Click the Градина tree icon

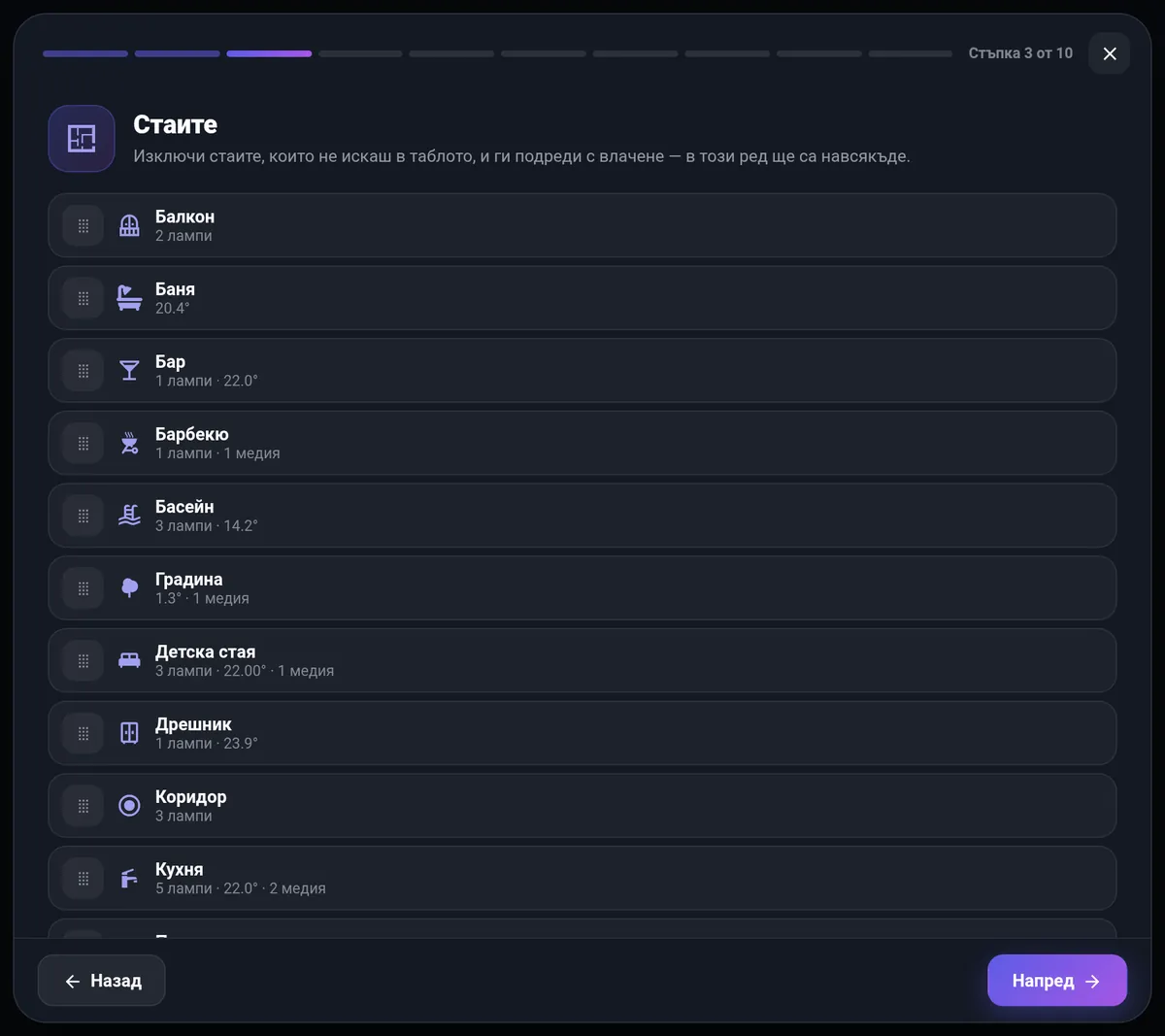coord(129,588)
